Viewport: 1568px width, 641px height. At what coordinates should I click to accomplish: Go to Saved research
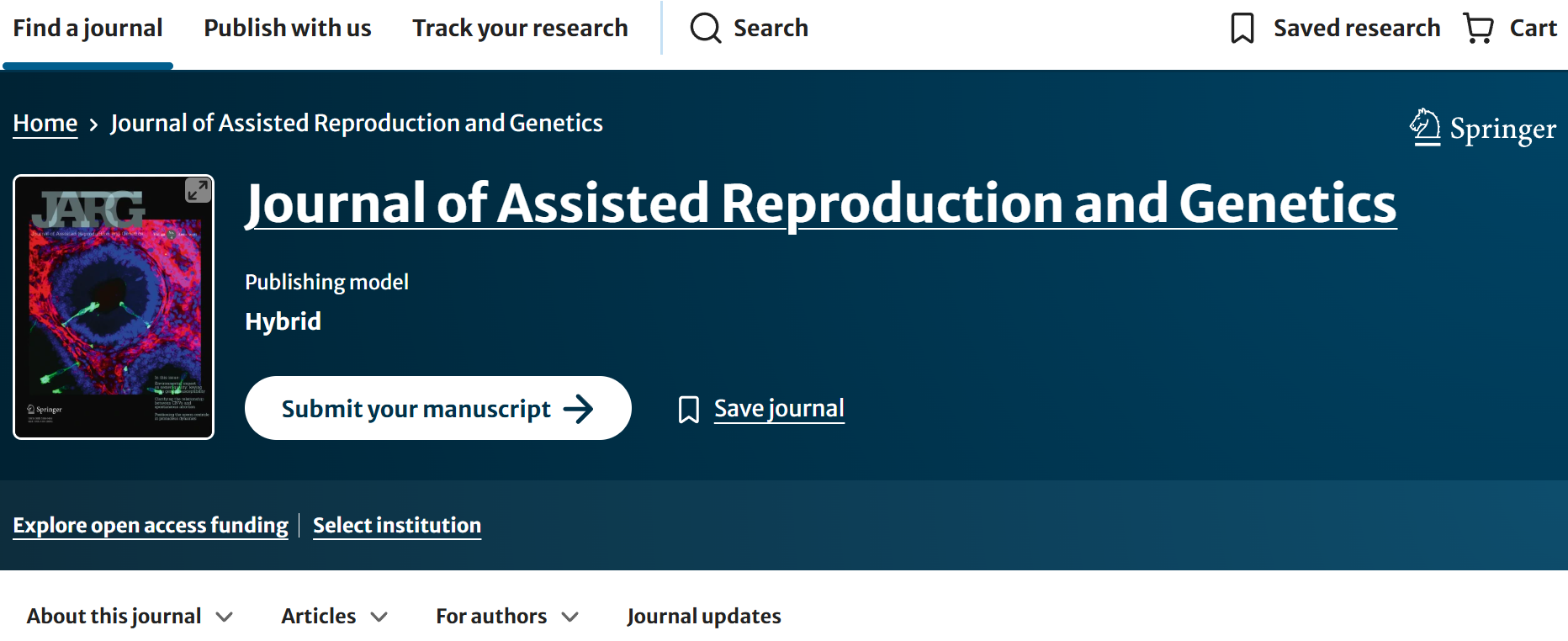coord(1357,28)
